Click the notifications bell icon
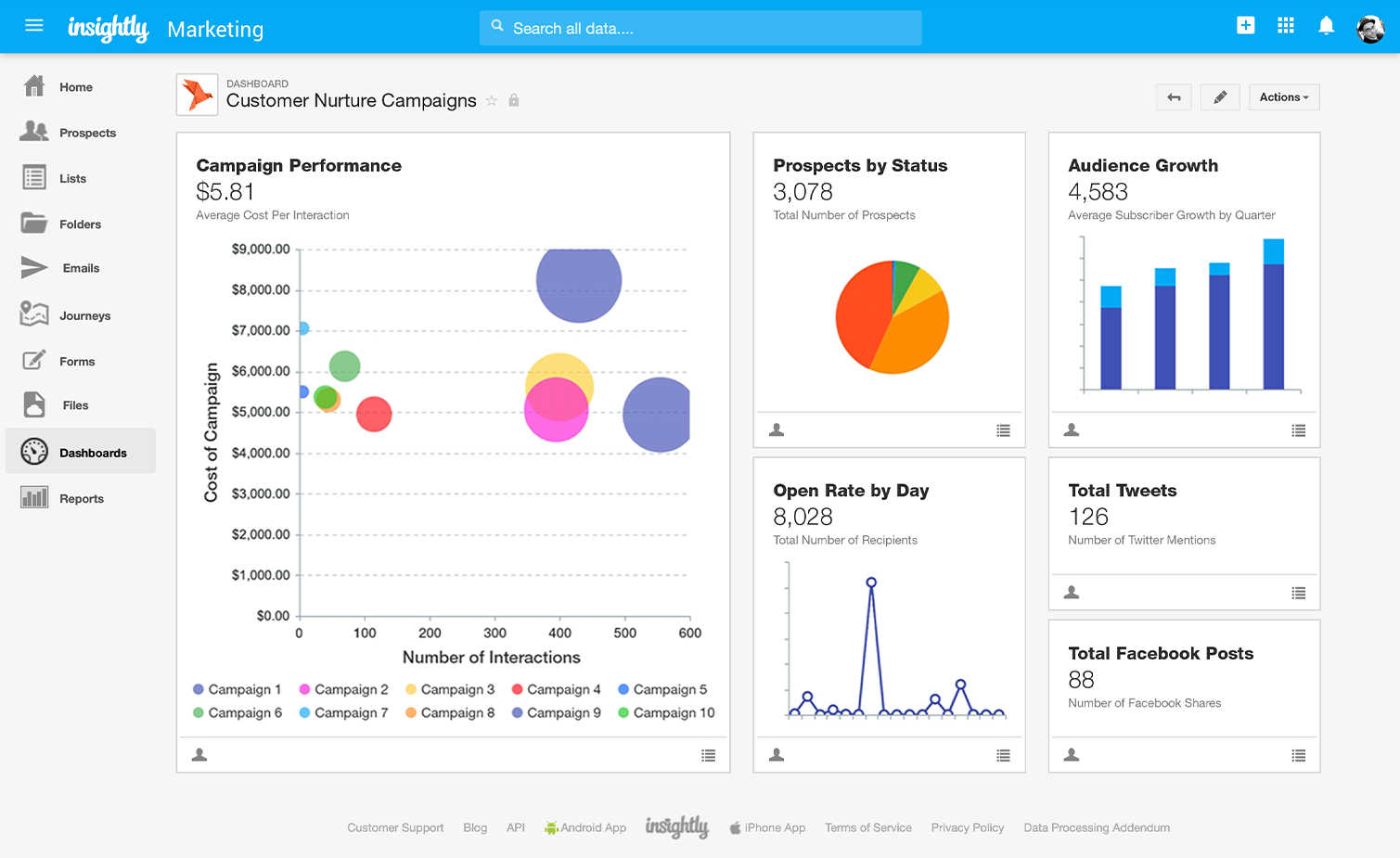The width and height of the screenshot is (1400, 858). [1326, 25]
